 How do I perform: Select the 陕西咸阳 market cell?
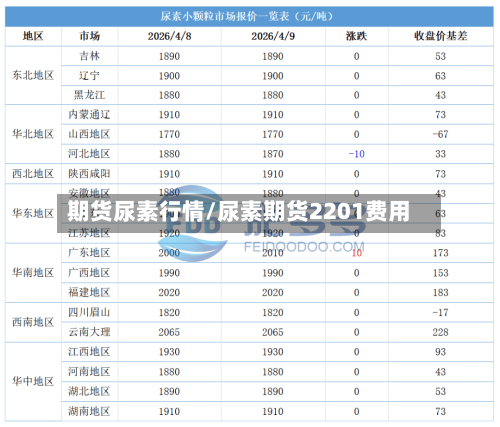point(89,174)
